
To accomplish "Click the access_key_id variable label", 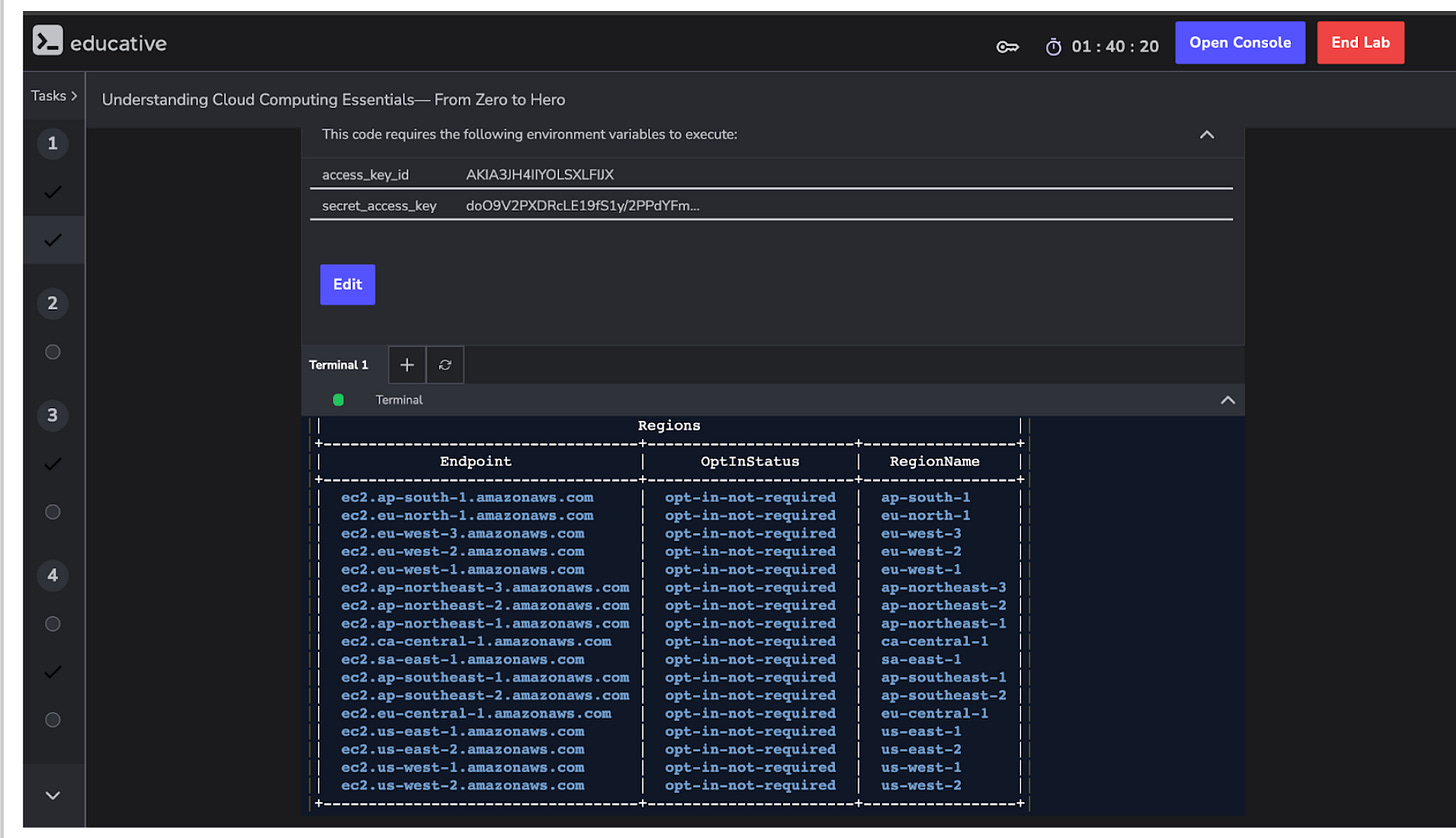I will pos(365,175).
